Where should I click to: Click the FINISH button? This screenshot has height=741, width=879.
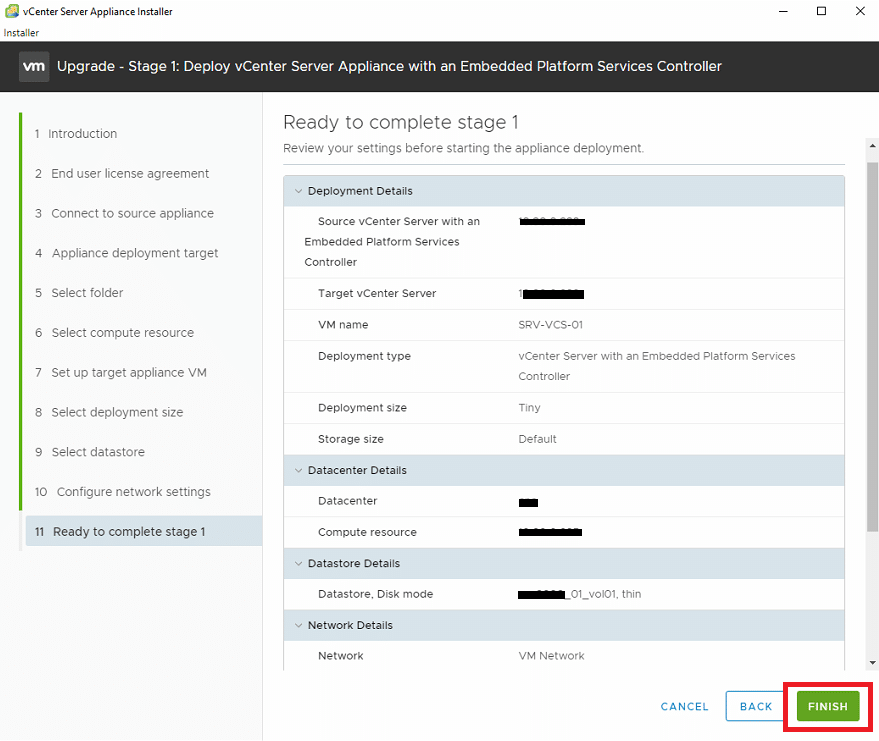(827, 706)
